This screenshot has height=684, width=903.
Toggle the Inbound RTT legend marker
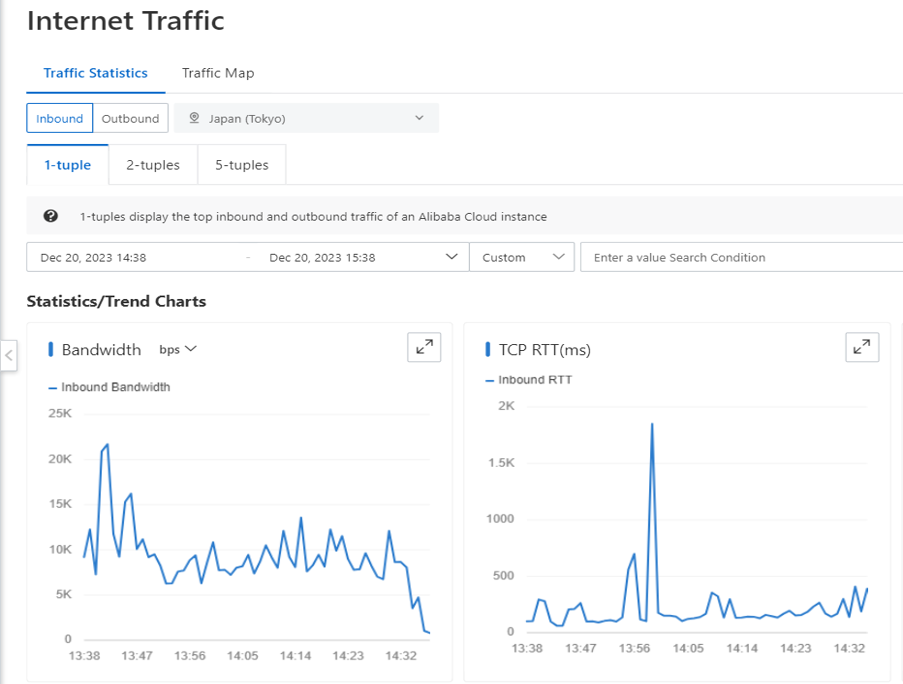click(x=490, y=380)
